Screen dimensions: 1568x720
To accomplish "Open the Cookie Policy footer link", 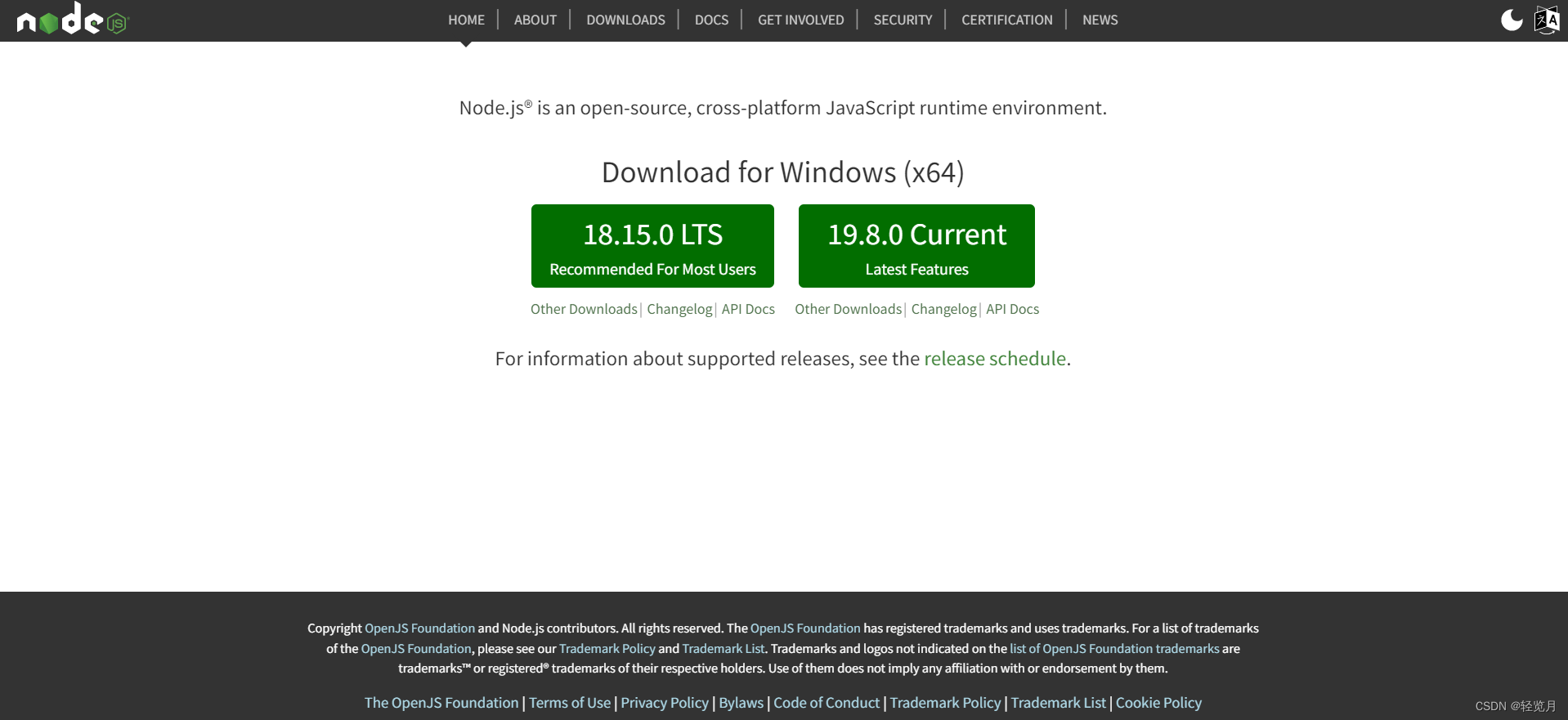I will tap(1158, 703).
